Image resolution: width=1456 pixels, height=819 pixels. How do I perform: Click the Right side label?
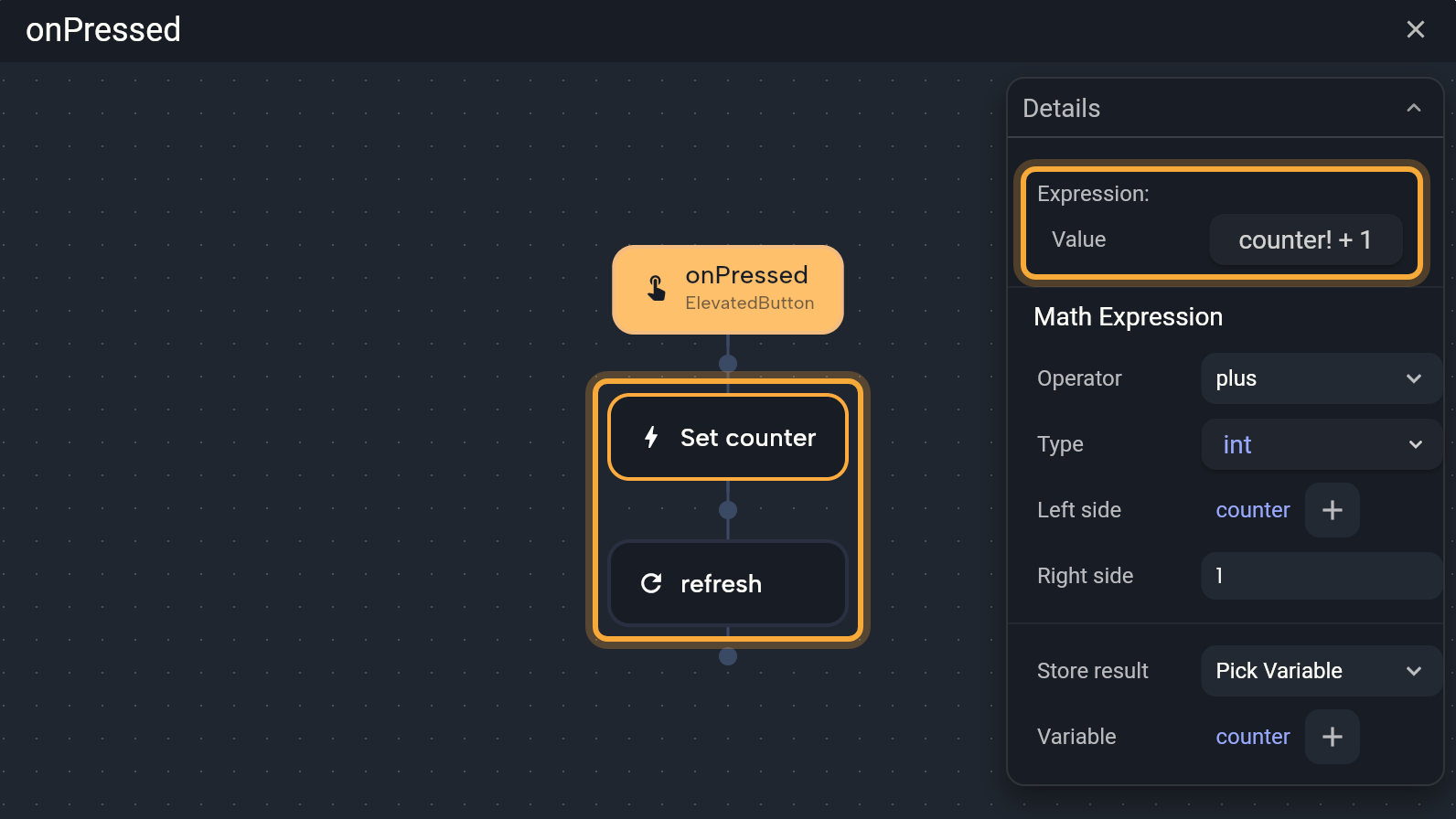tap(1085, 576)
